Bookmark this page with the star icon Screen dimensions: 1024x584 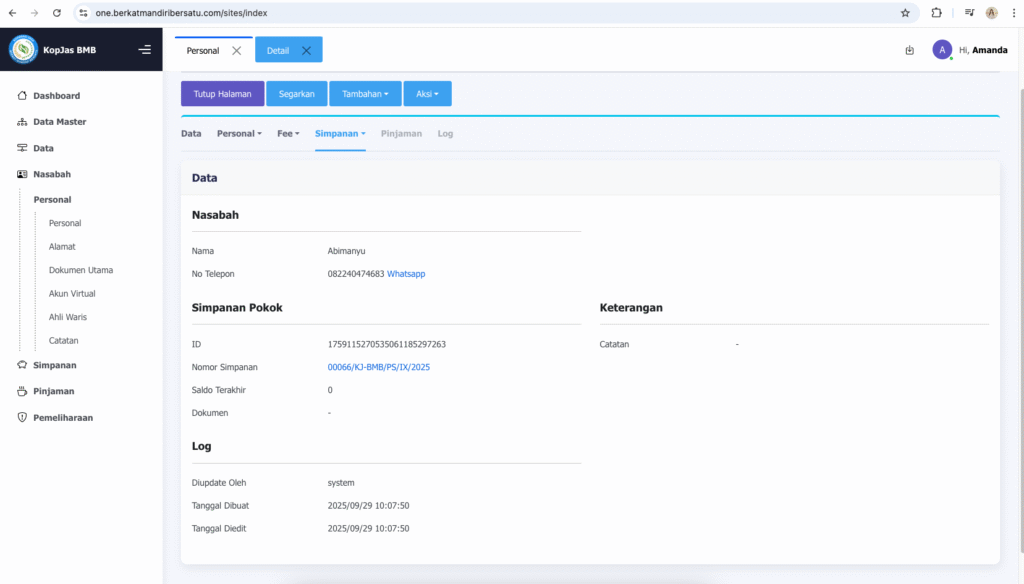905,13
